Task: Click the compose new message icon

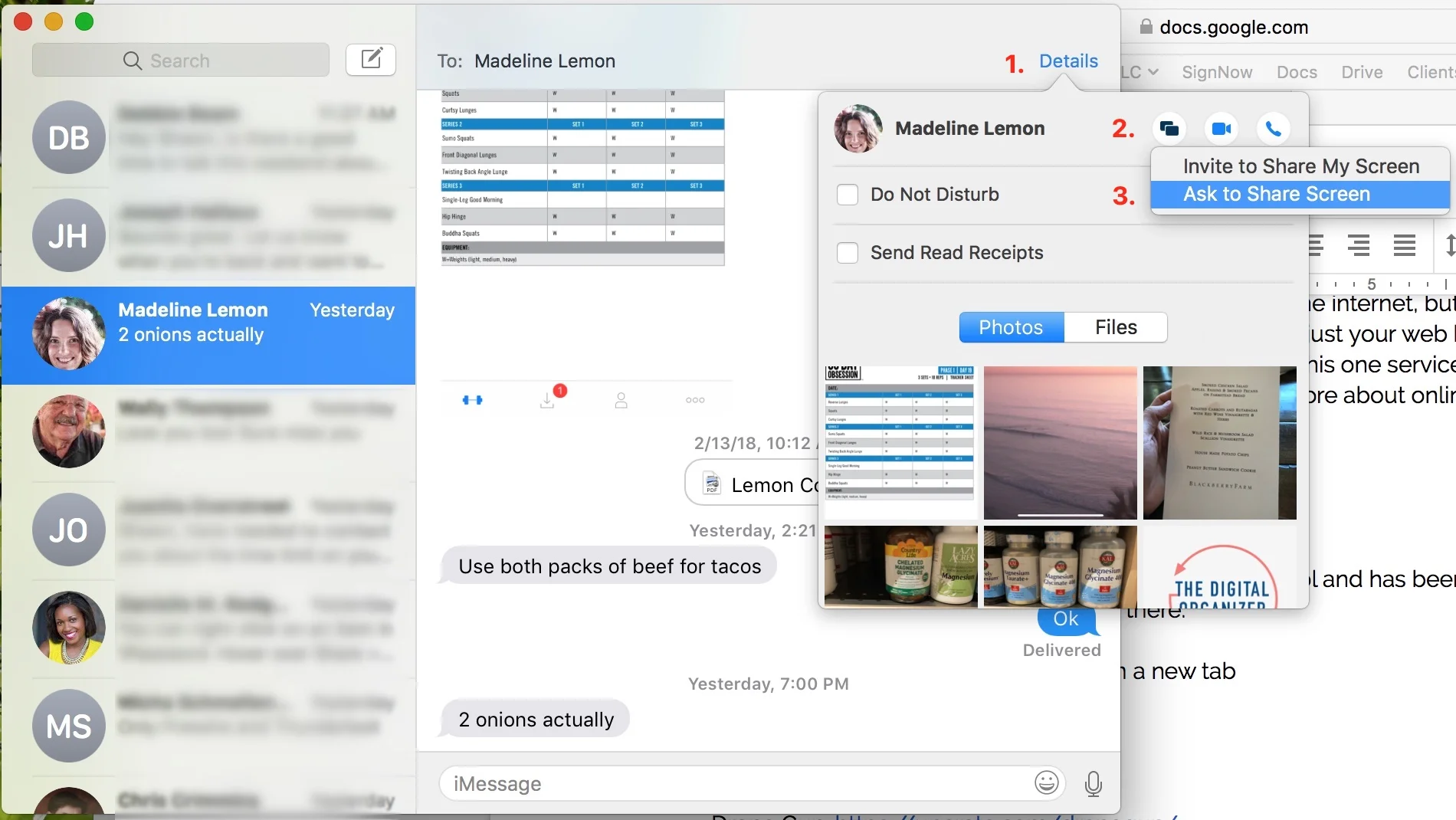Action: pos(371,60)
